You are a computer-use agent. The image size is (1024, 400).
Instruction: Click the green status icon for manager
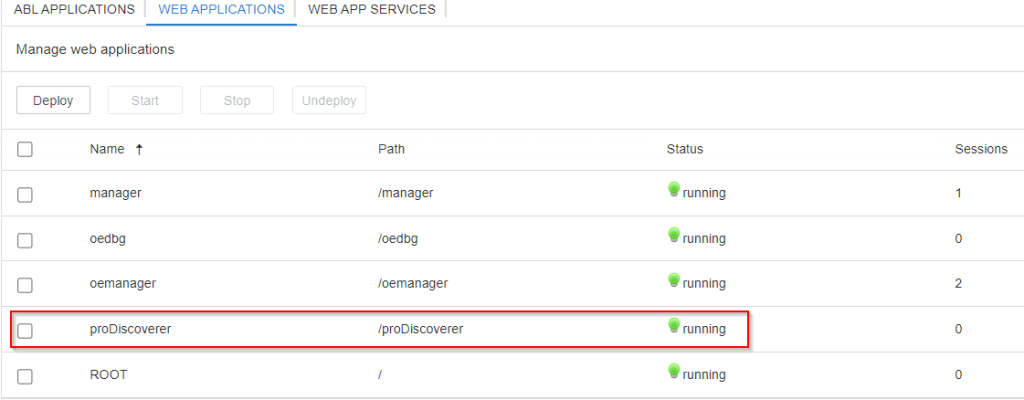pos(673,190)
